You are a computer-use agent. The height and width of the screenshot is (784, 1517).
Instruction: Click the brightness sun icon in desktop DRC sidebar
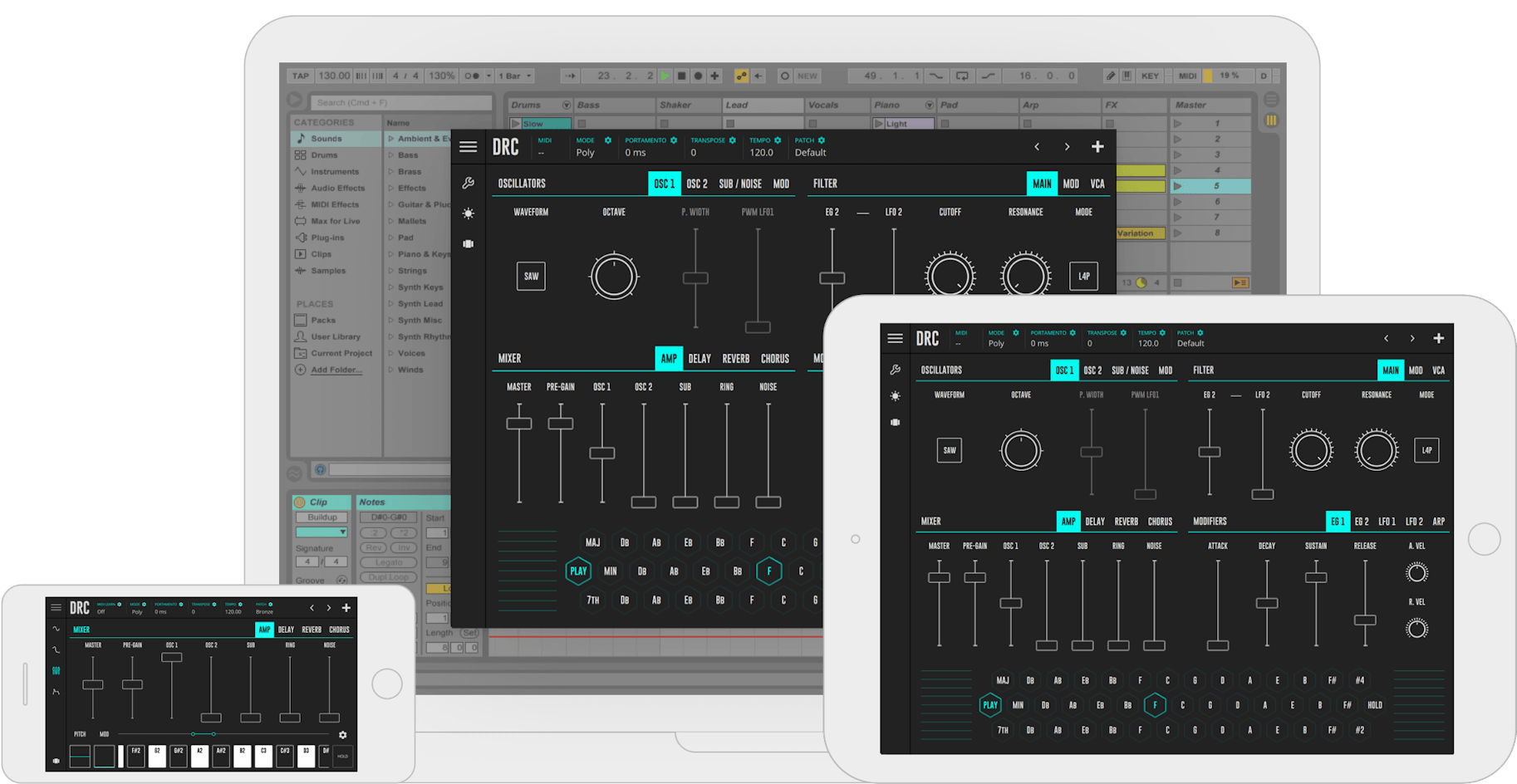click(x=469, y=213)
